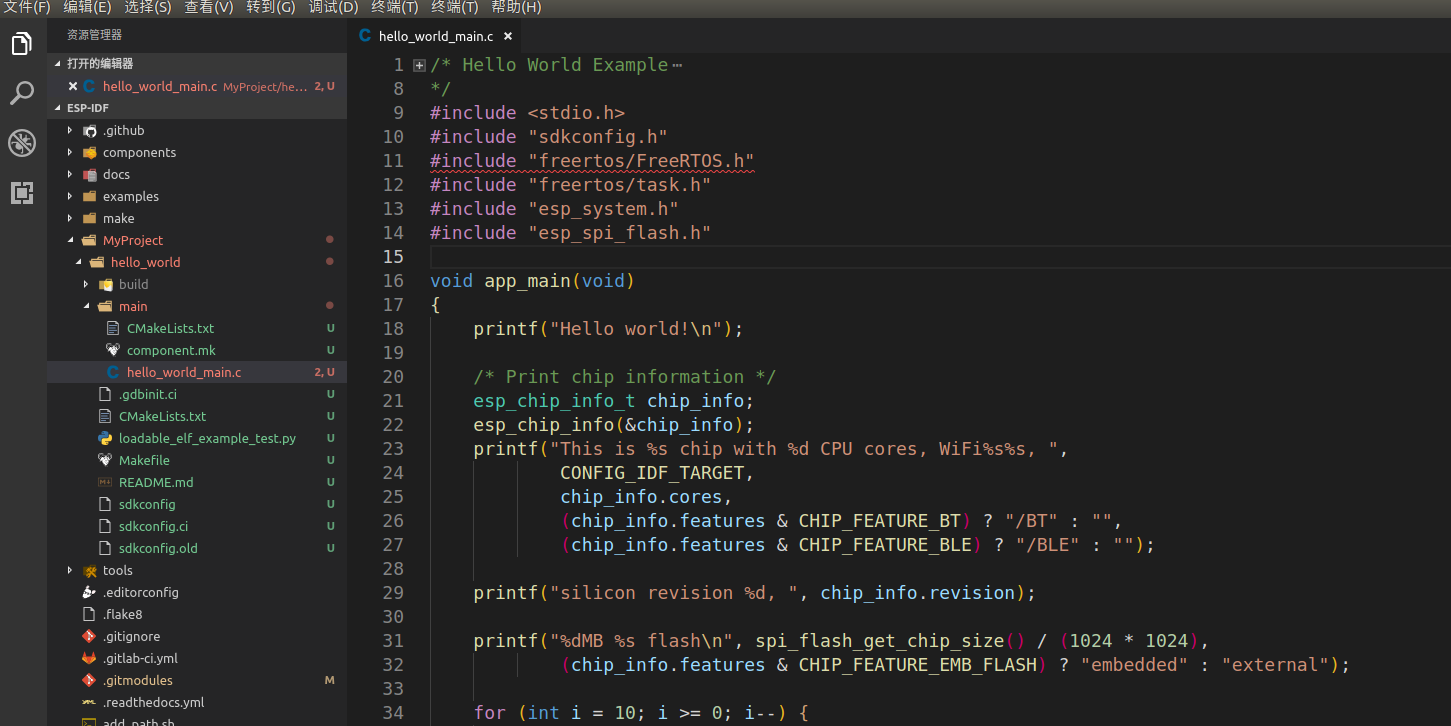Click the Makefile file icon
The image size is (1451, 726).
105,461
